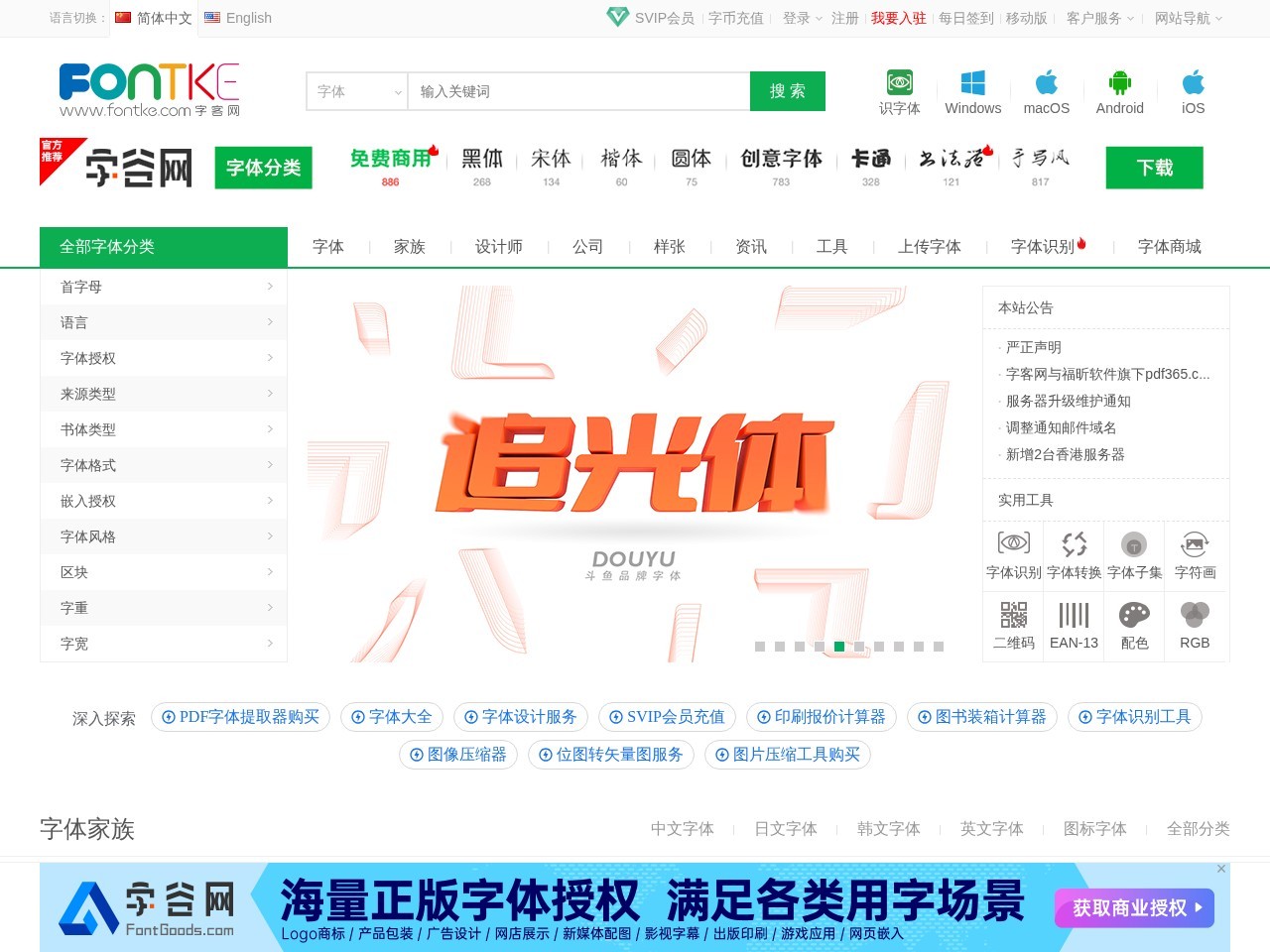Switch language to English

(238, 18)
